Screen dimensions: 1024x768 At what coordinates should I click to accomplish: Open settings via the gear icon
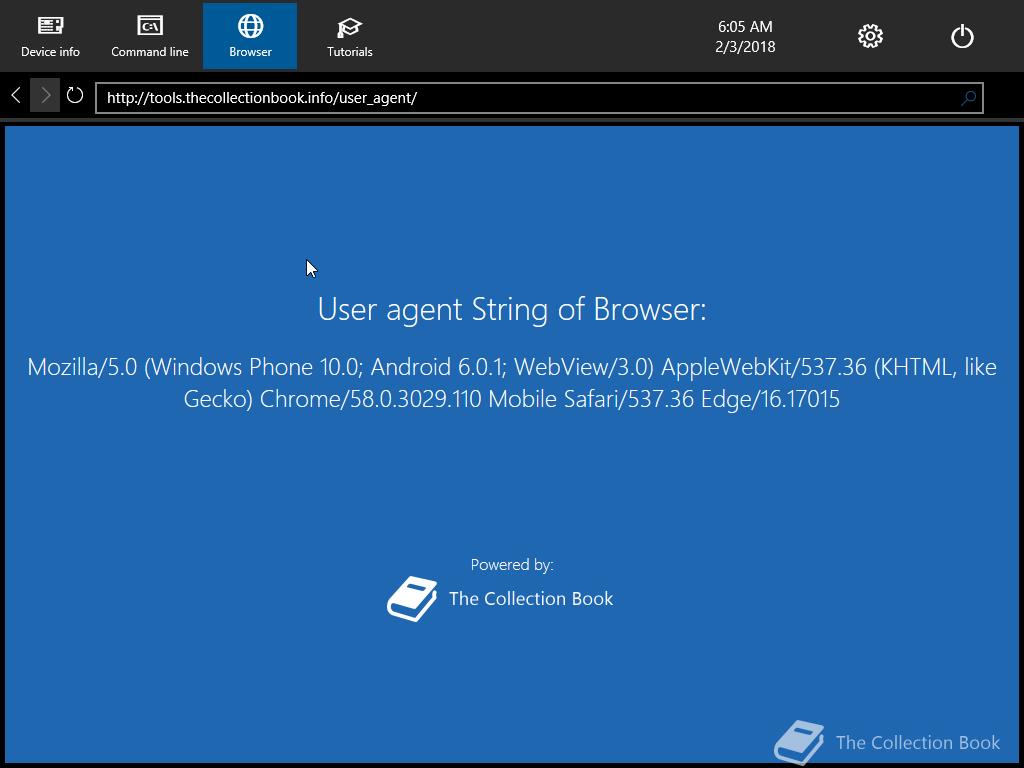point(870,36)
